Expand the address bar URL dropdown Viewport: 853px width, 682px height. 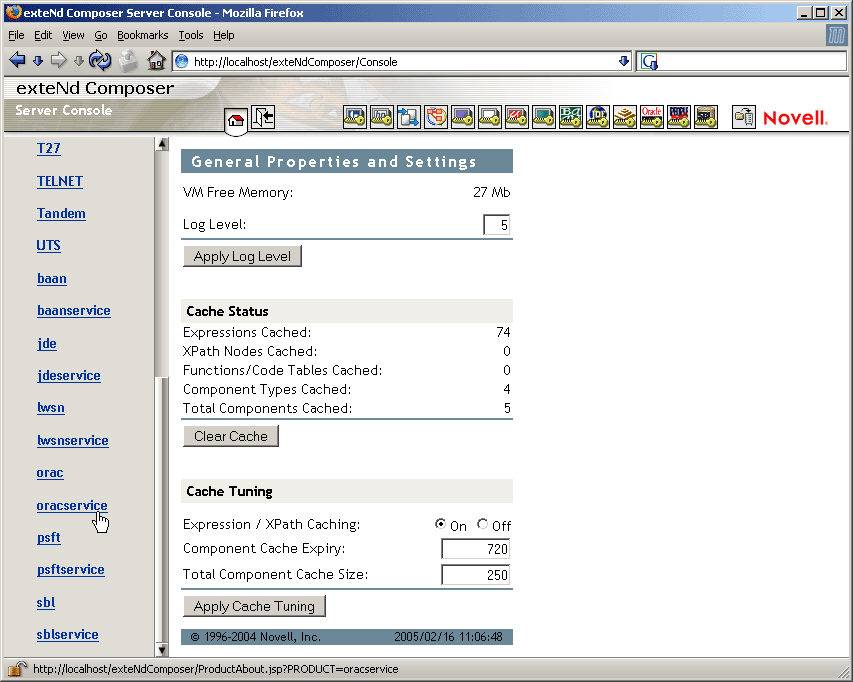[x=624, y=61]
